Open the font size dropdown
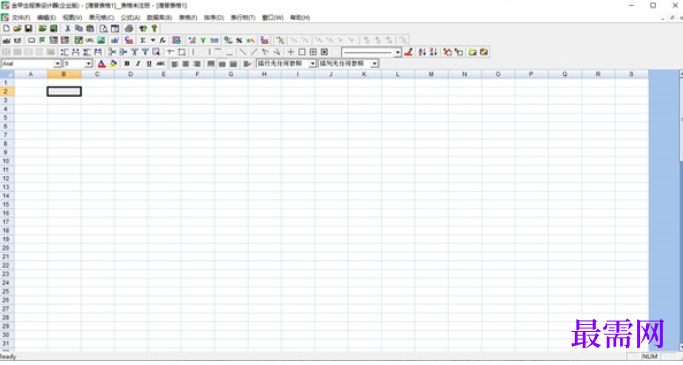 [88, 64]
